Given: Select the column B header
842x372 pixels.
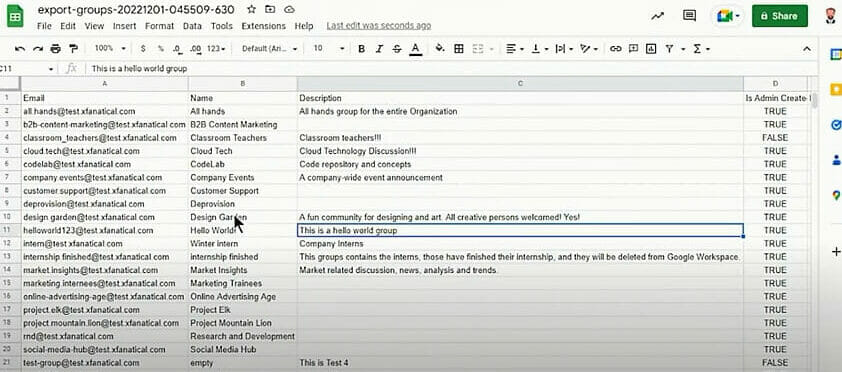Looking at the screenshot, I should coord(243,84).
